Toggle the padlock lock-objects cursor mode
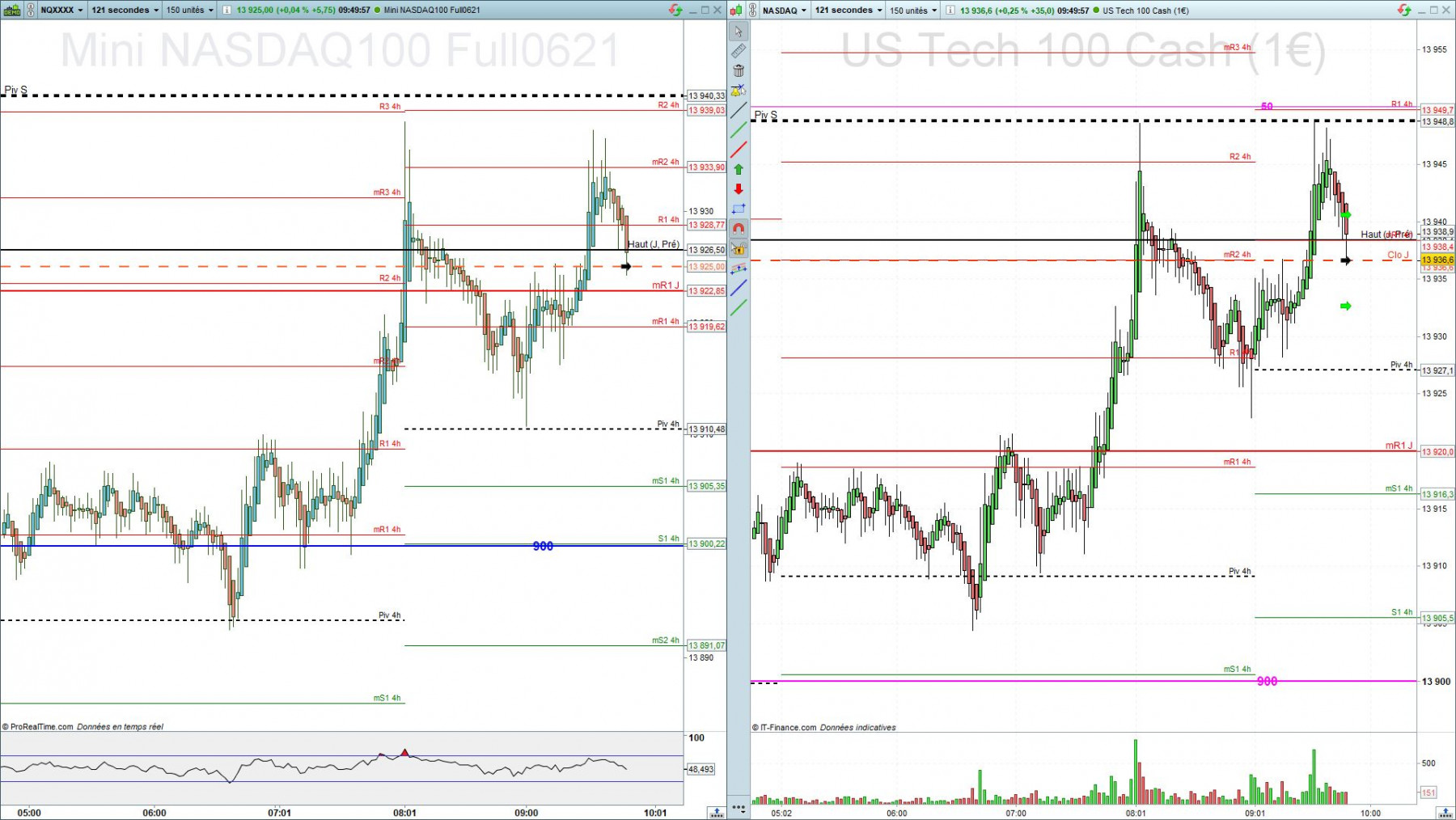 (738, 248)
